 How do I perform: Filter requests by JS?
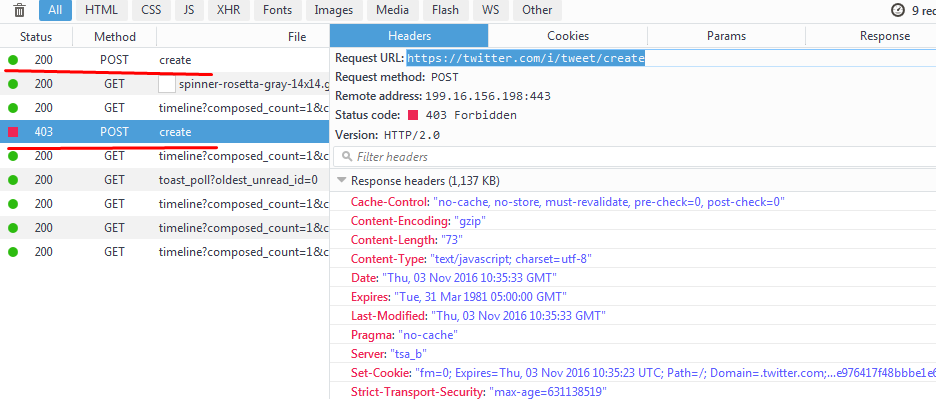point(189,10)
